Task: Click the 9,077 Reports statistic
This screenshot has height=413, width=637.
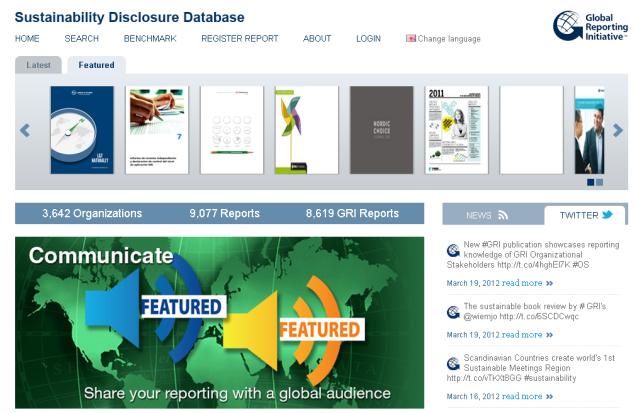Action: click(x=224, y=214)
